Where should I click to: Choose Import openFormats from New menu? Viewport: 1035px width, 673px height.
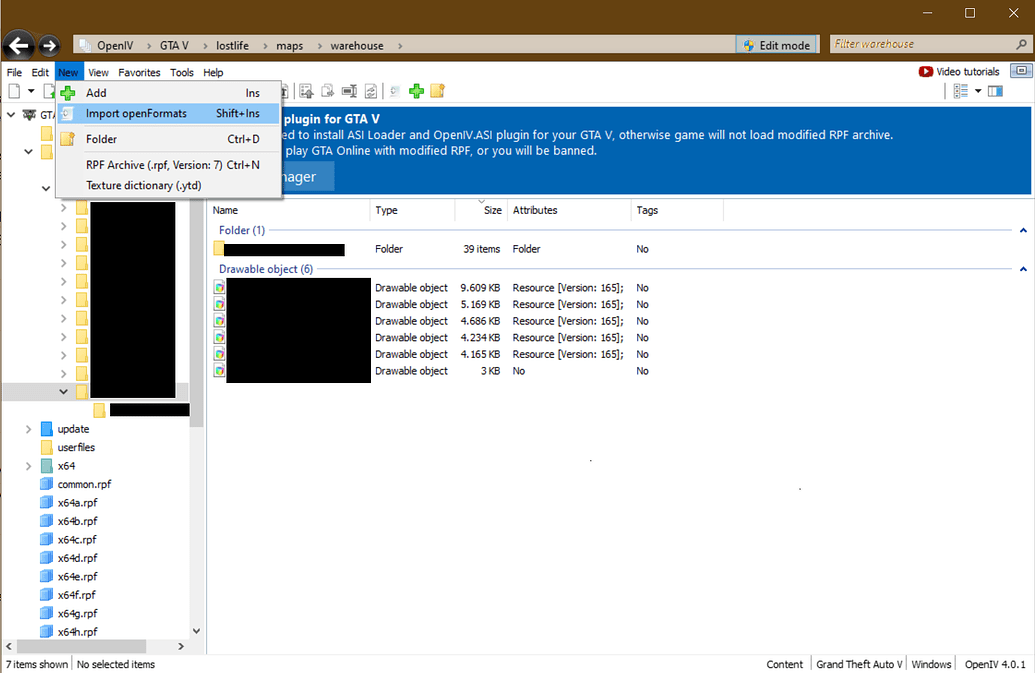pos(136,114)
